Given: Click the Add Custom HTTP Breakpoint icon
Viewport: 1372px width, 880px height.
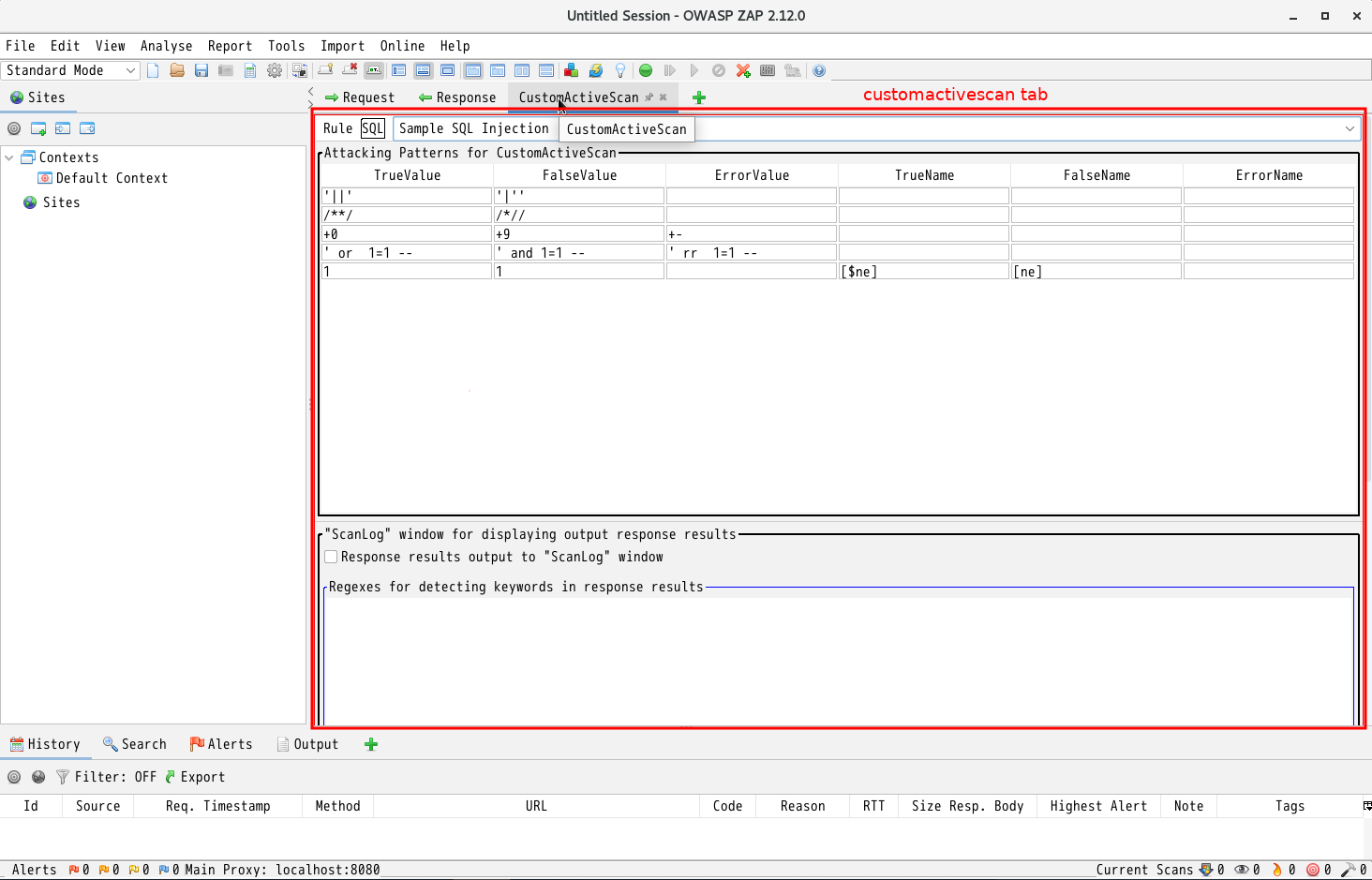Looking at the screenshot, I should (x=743, y=70).
